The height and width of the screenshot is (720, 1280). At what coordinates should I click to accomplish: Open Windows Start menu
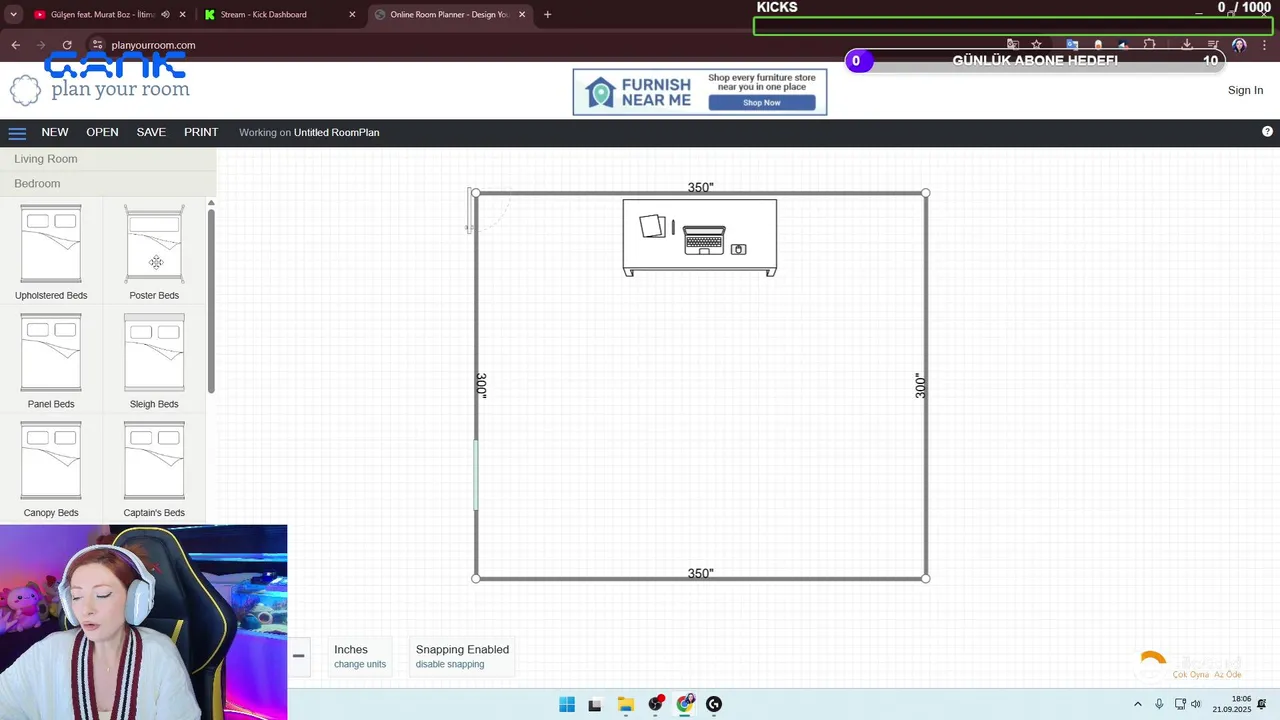567,704
